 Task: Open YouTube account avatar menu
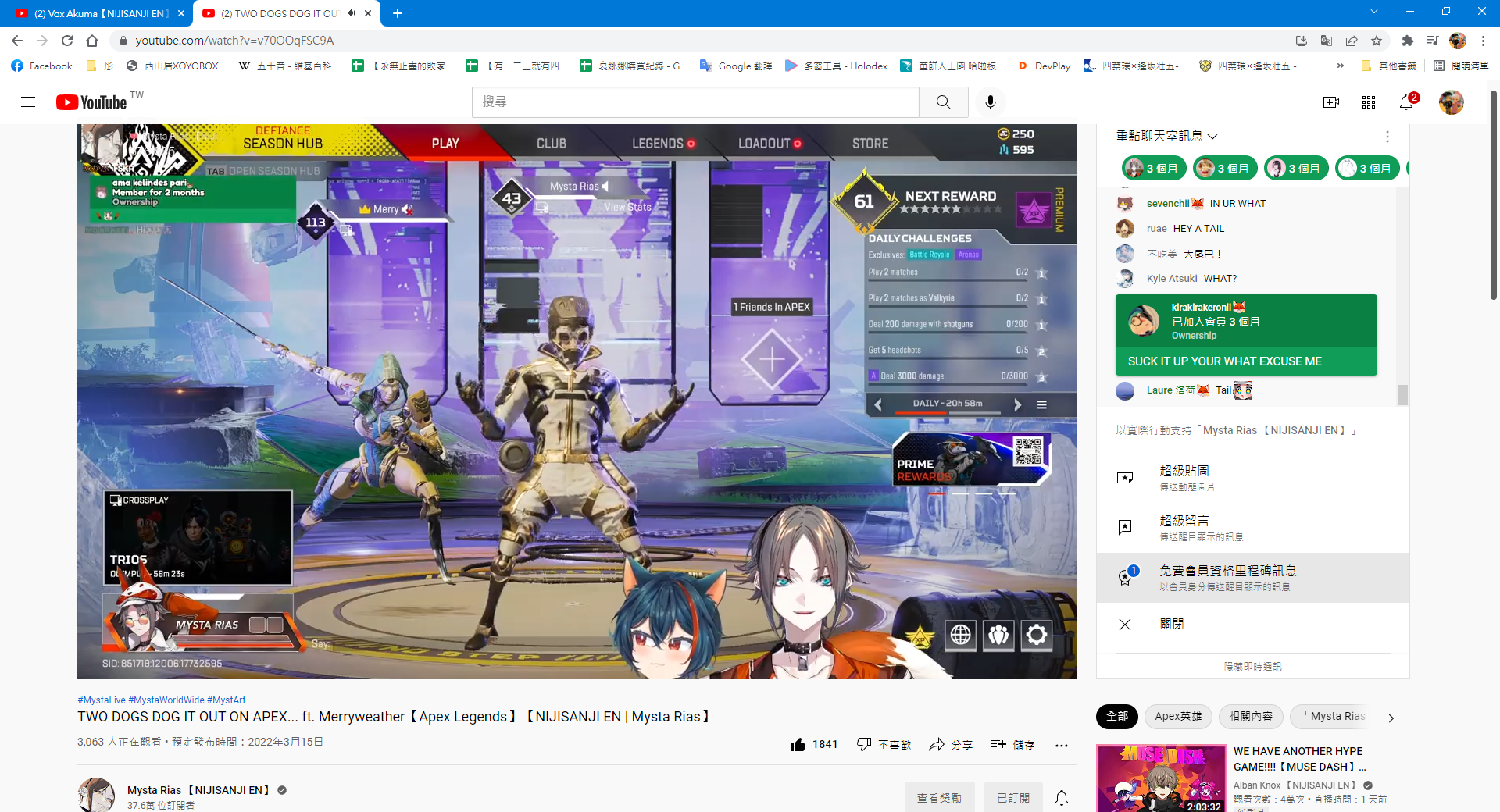tap(1452, 102)
